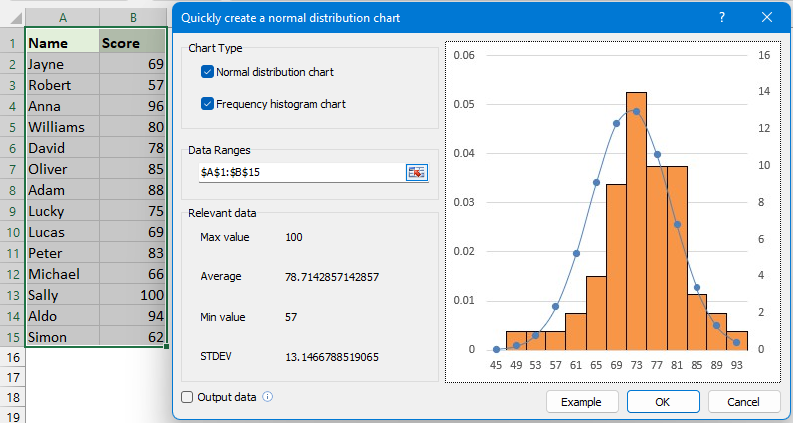Open the Example button
Screen dimensions: 793x423
582,402
